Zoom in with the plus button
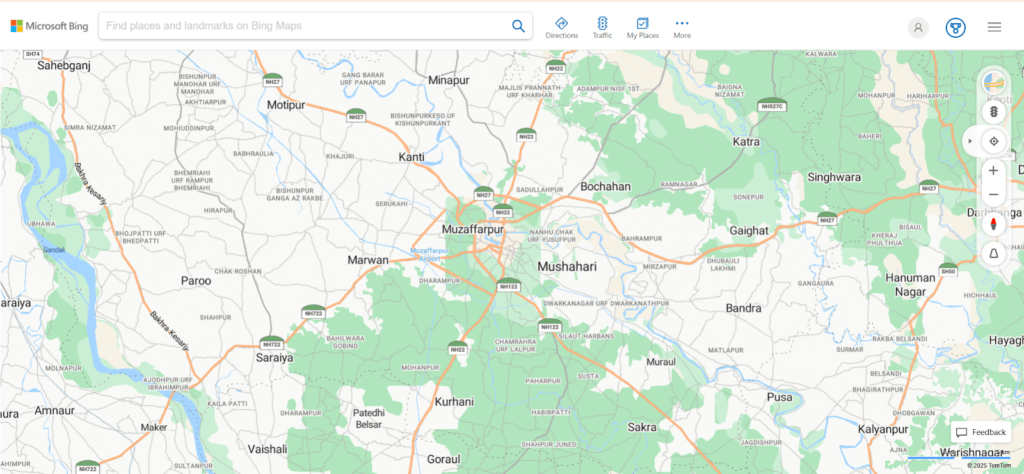 994,170
